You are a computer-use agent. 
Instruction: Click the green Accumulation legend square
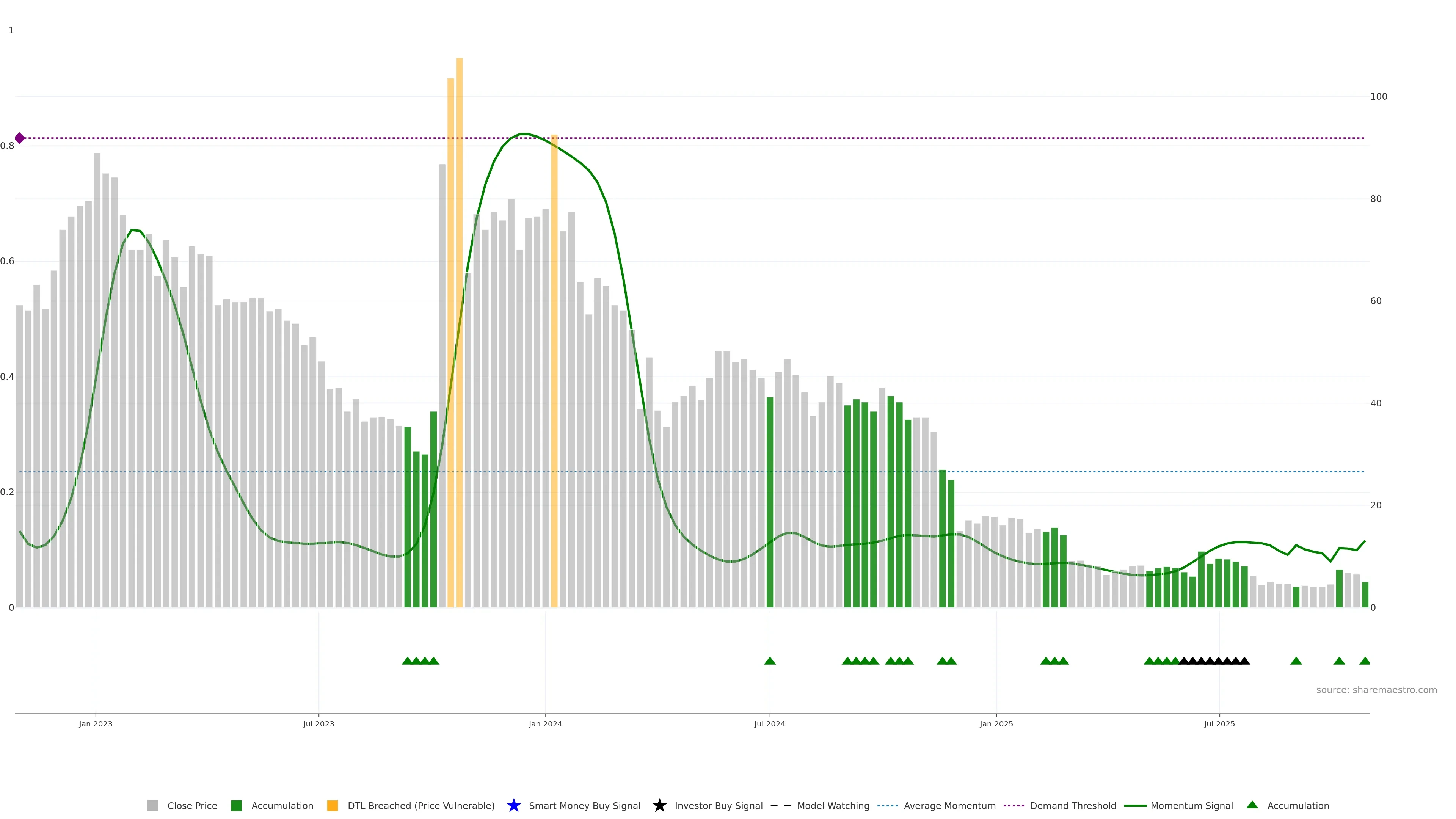pos(236,805)
